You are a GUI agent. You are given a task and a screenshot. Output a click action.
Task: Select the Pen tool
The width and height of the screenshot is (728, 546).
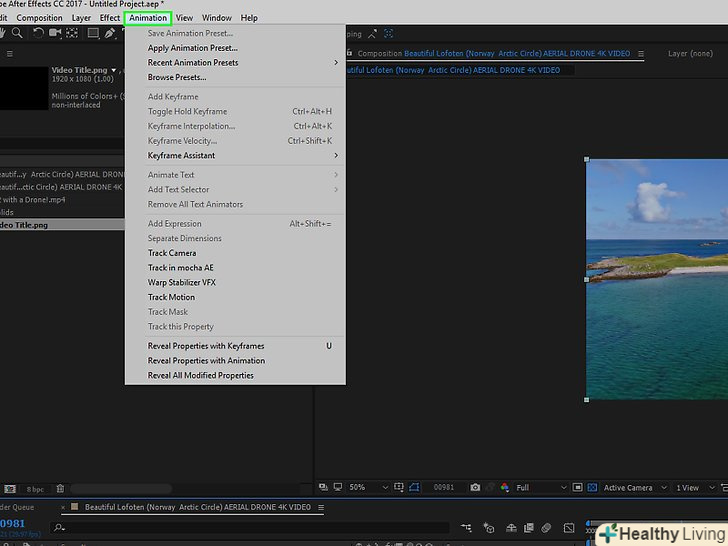click(112, 33)
